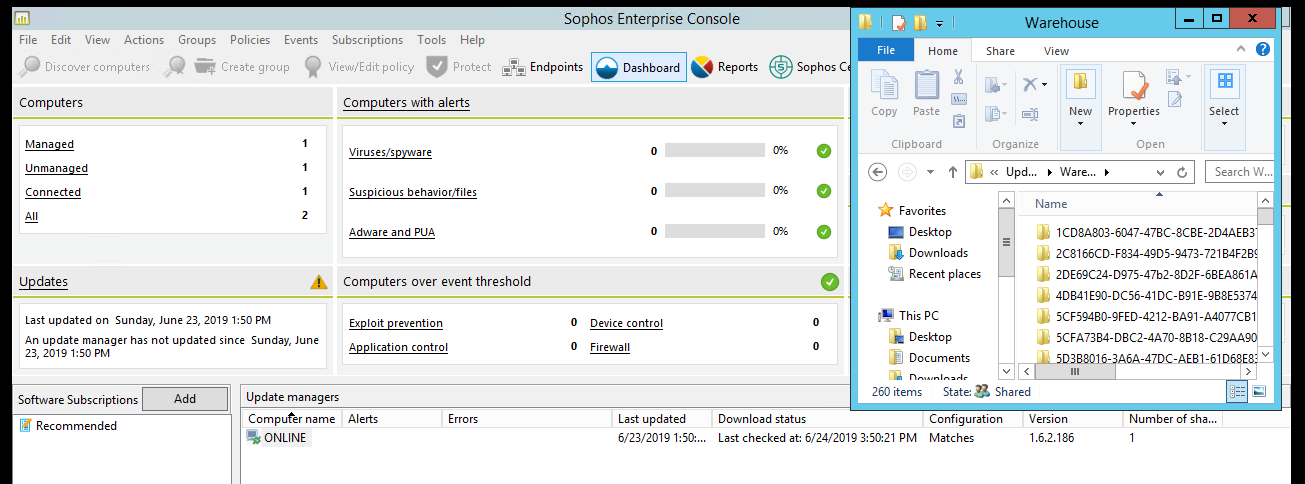This screenshot has width=1305, height=484.
Task: Open Recent places in Favorites
Action: coord(945,274)
